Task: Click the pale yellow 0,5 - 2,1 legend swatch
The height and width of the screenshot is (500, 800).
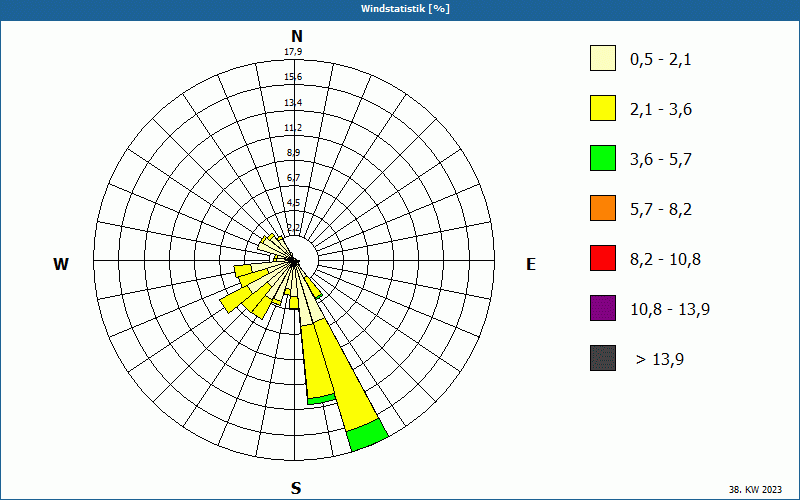Action: coord(603,58)
